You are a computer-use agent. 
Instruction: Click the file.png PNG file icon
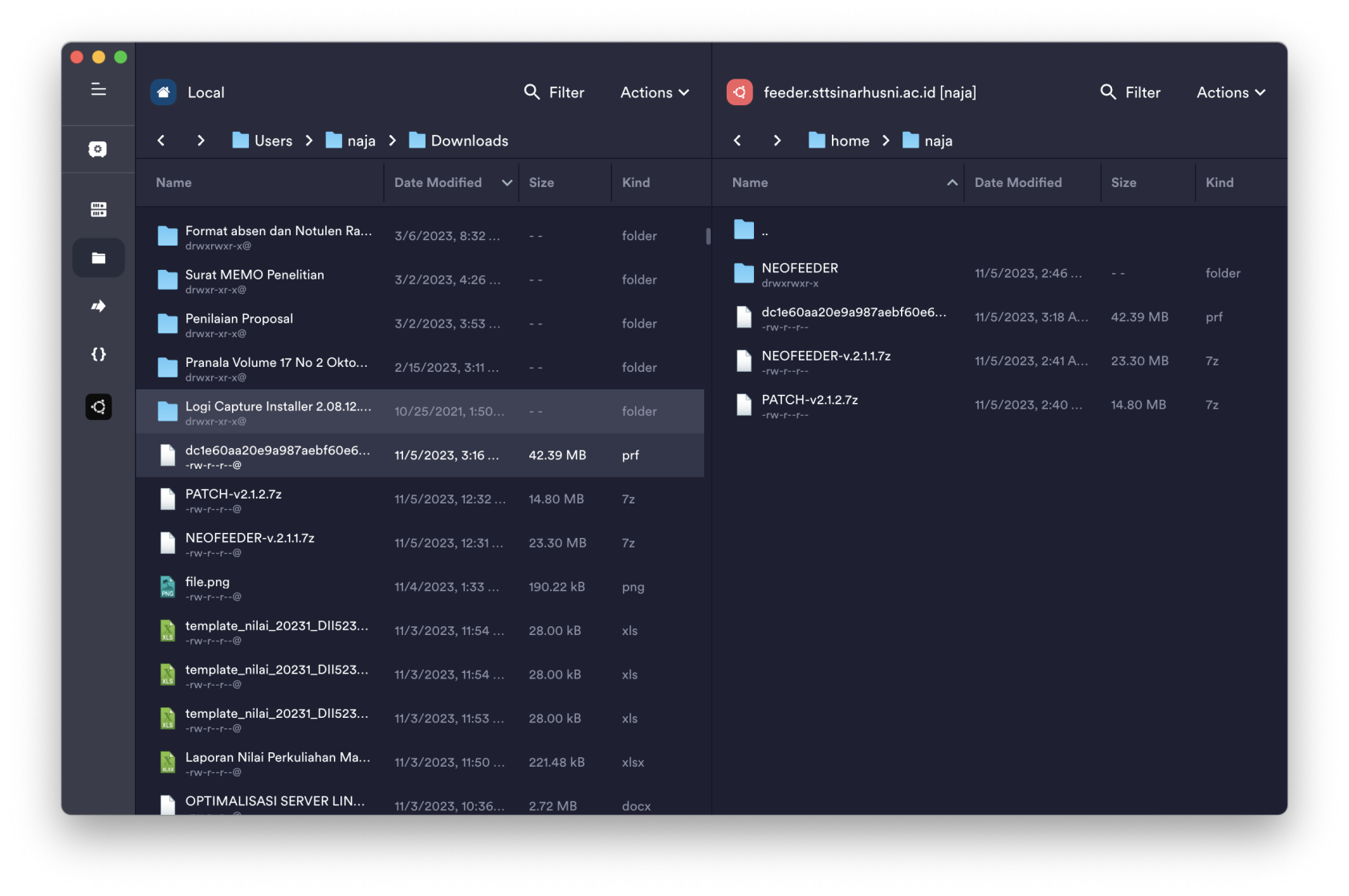pos(167,588)
